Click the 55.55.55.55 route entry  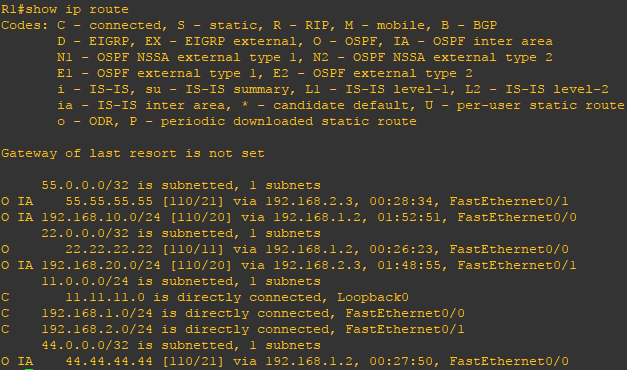(x=284, y=201)
